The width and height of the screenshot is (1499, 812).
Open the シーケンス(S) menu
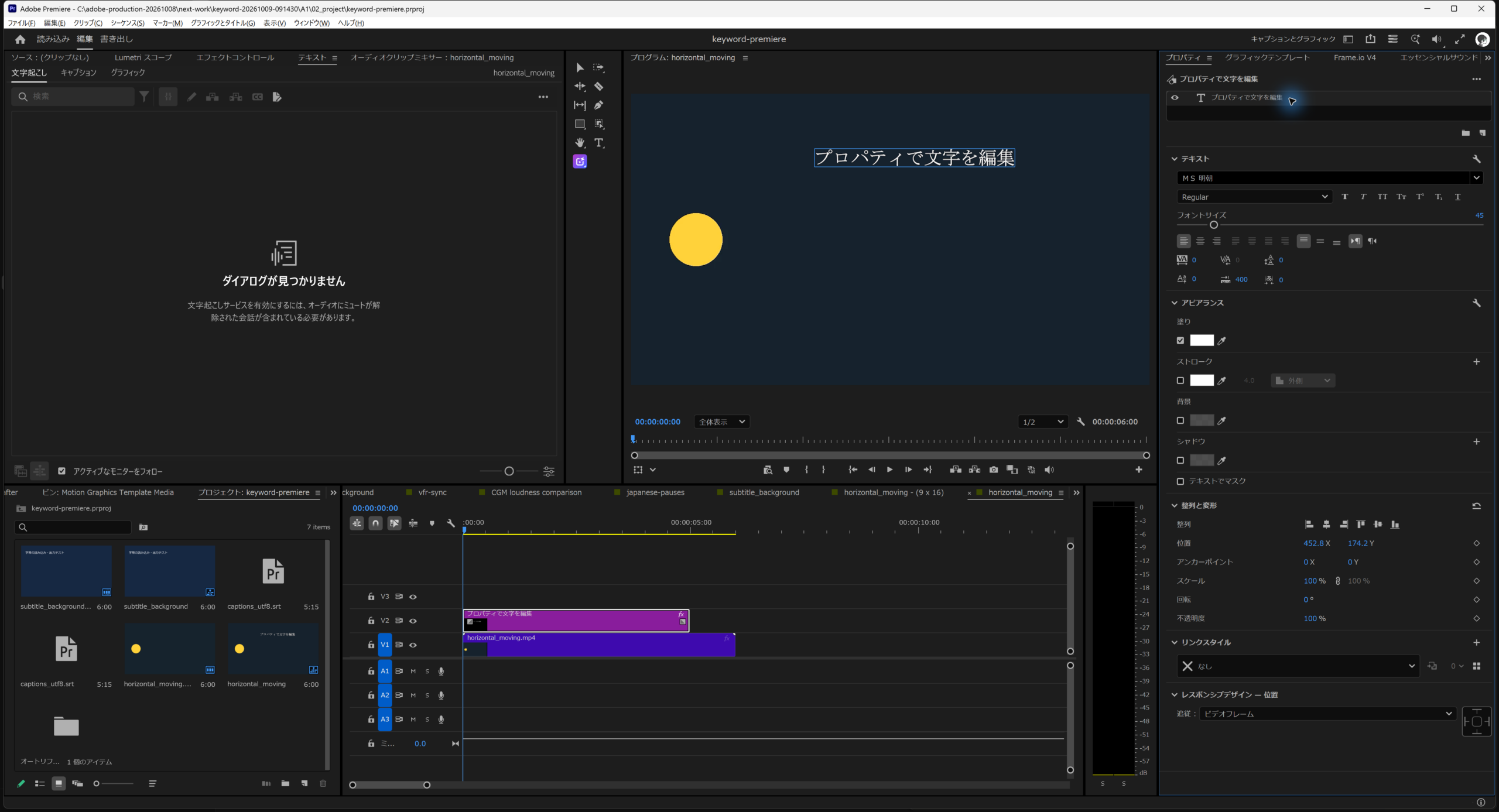[128, 23]
